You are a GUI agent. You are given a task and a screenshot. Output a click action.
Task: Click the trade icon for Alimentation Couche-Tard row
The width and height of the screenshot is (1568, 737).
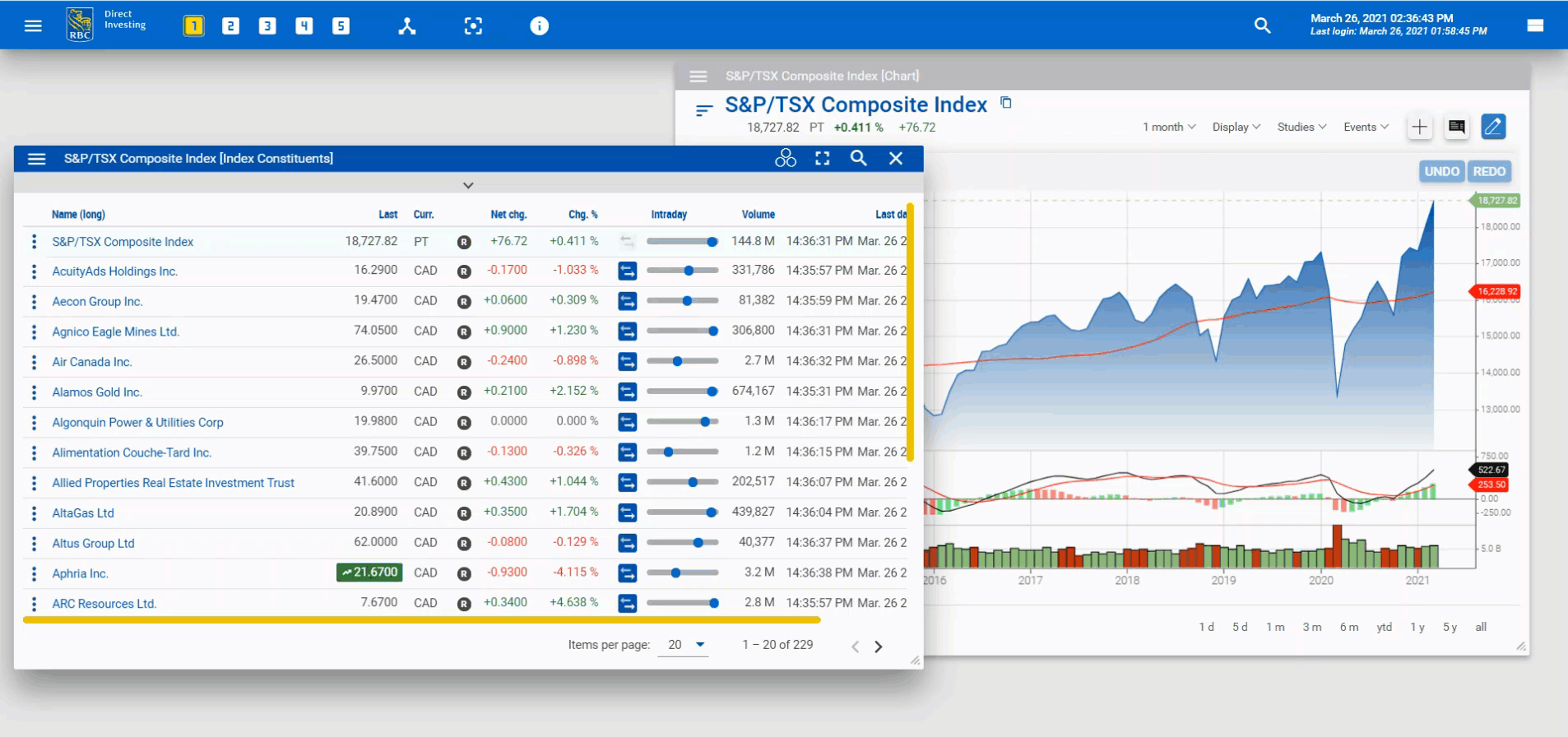[x=628, y=452]
